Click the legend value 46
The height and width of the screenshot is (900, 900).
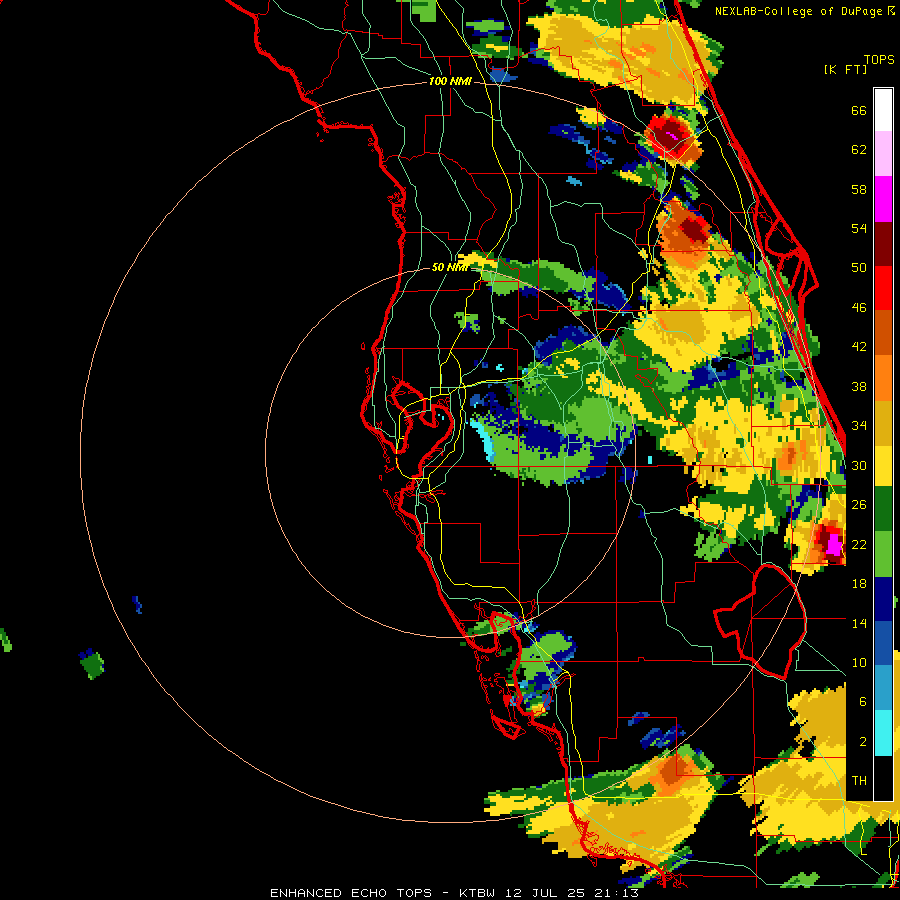point(859,308)
